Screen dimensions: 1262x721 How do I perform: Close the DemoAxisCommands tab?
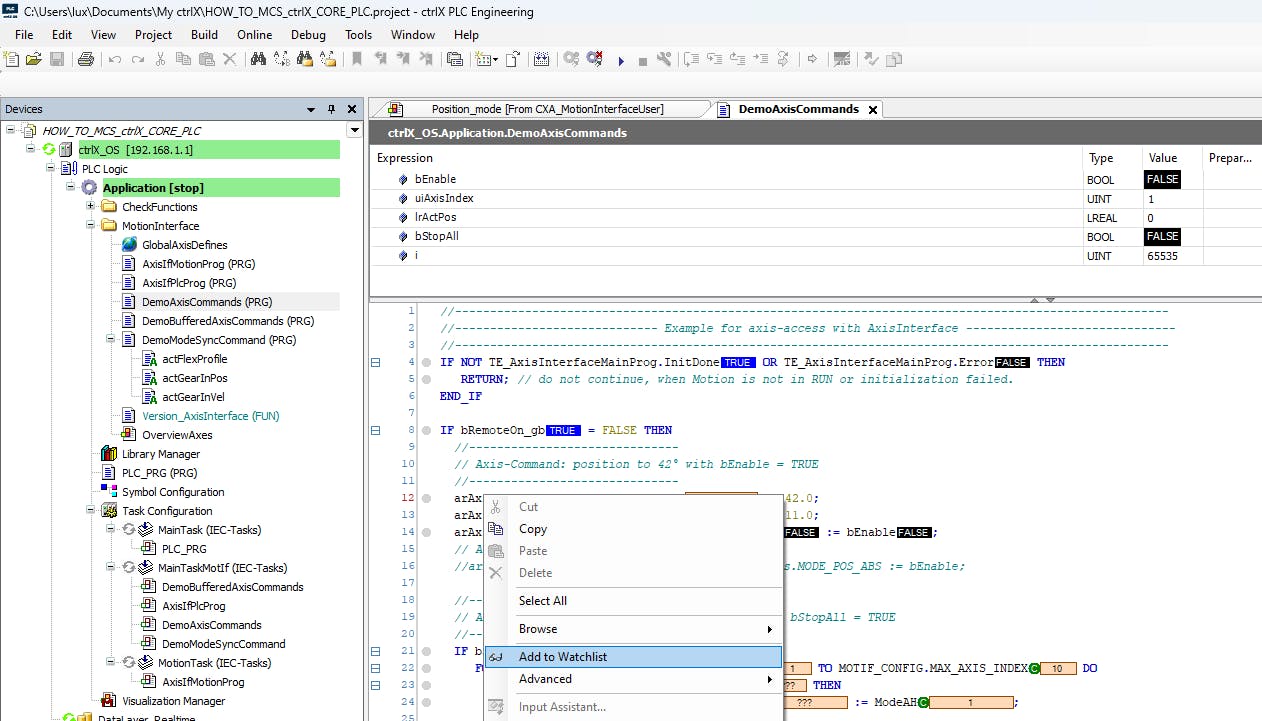pos(873,110)
